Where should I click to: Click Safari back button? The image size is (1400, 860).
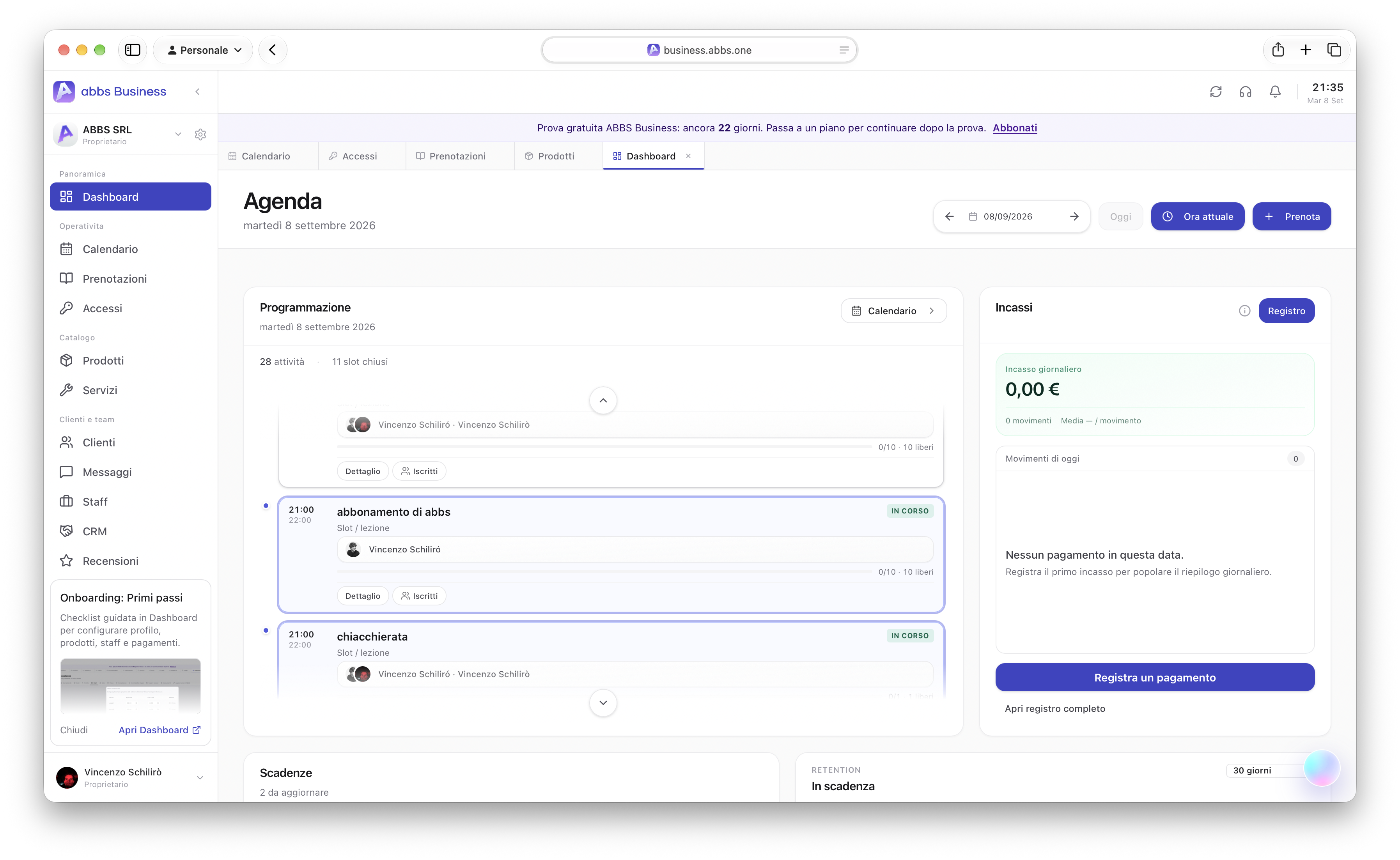click(273, 50)
